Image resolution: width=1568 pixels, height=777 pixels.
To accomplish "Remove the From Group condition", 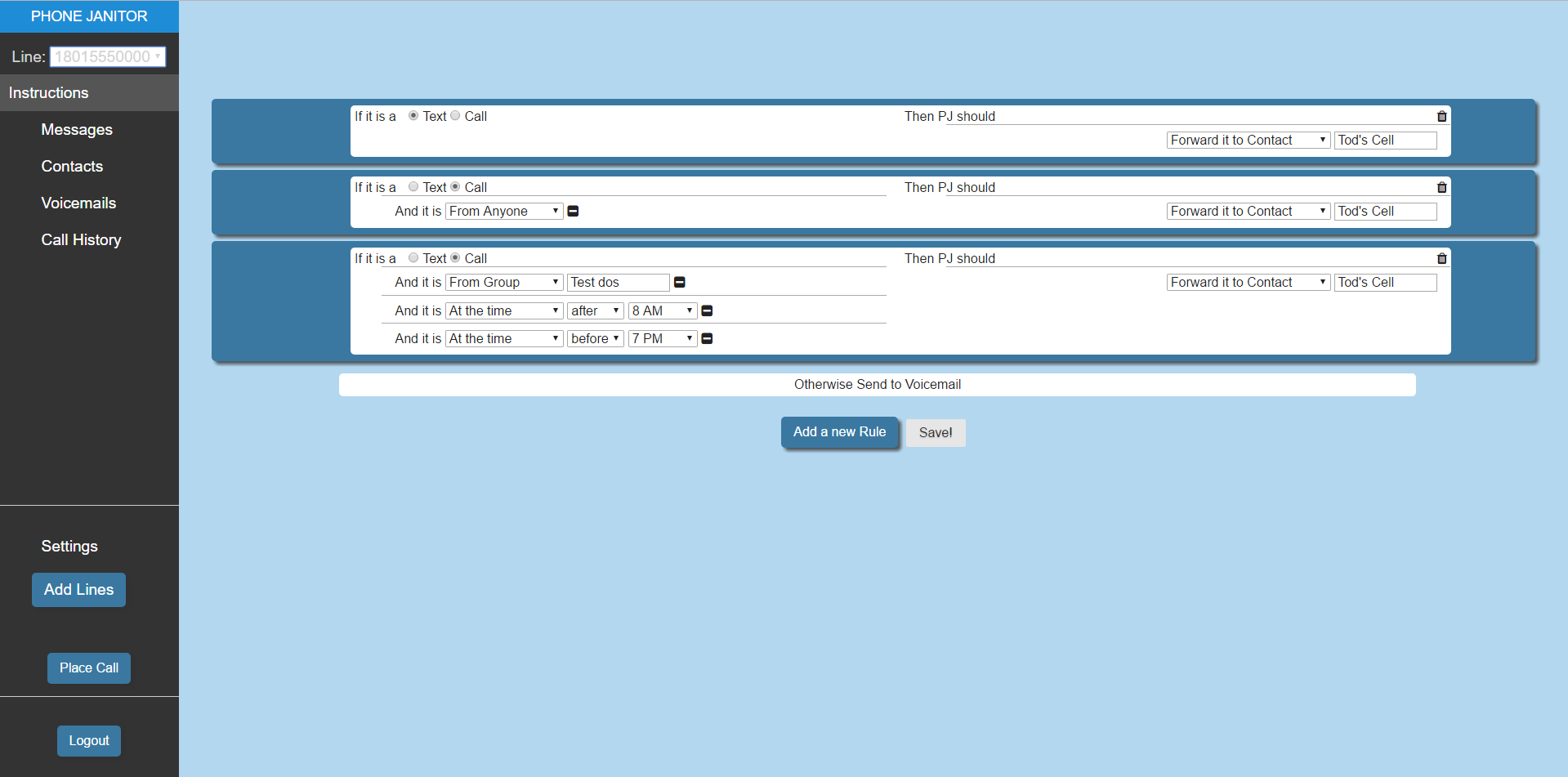I will point(679,283).
